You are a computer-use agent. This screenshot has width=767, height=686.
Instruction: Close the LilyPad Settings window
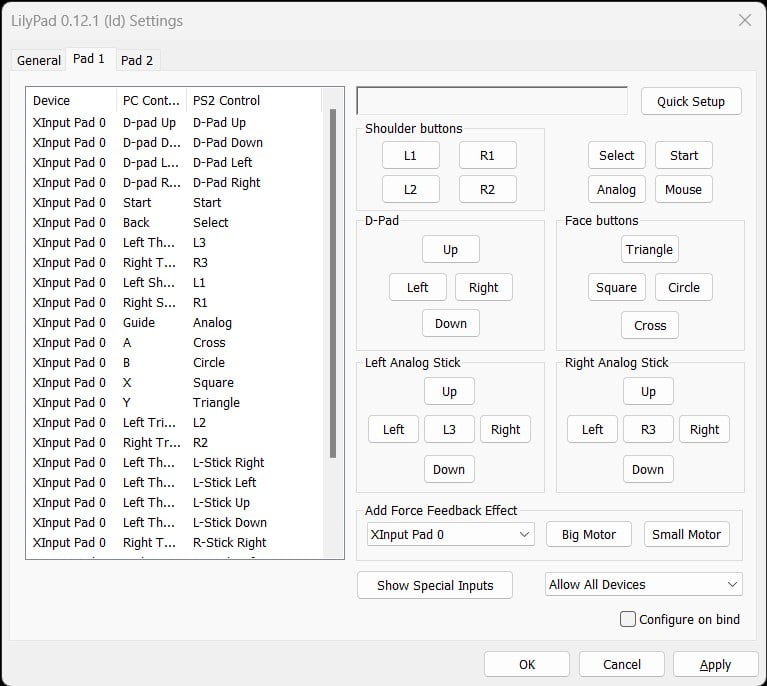[744, 21]
